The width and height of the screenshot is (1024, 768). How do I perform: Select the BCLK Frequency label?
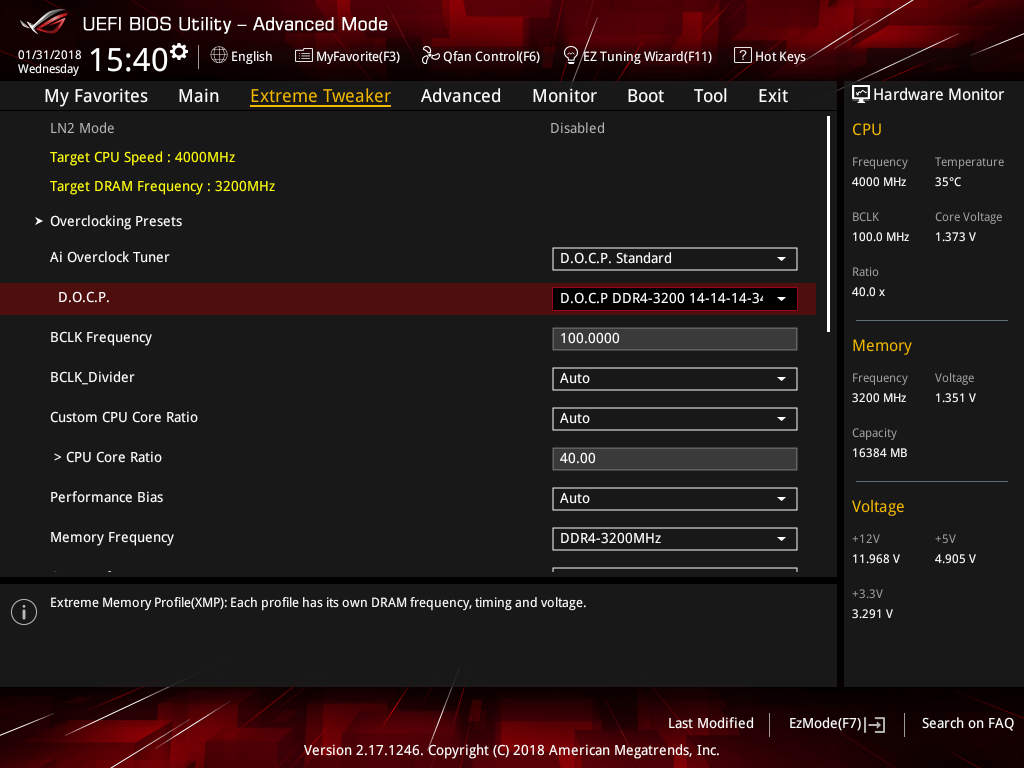pos(101,338)
